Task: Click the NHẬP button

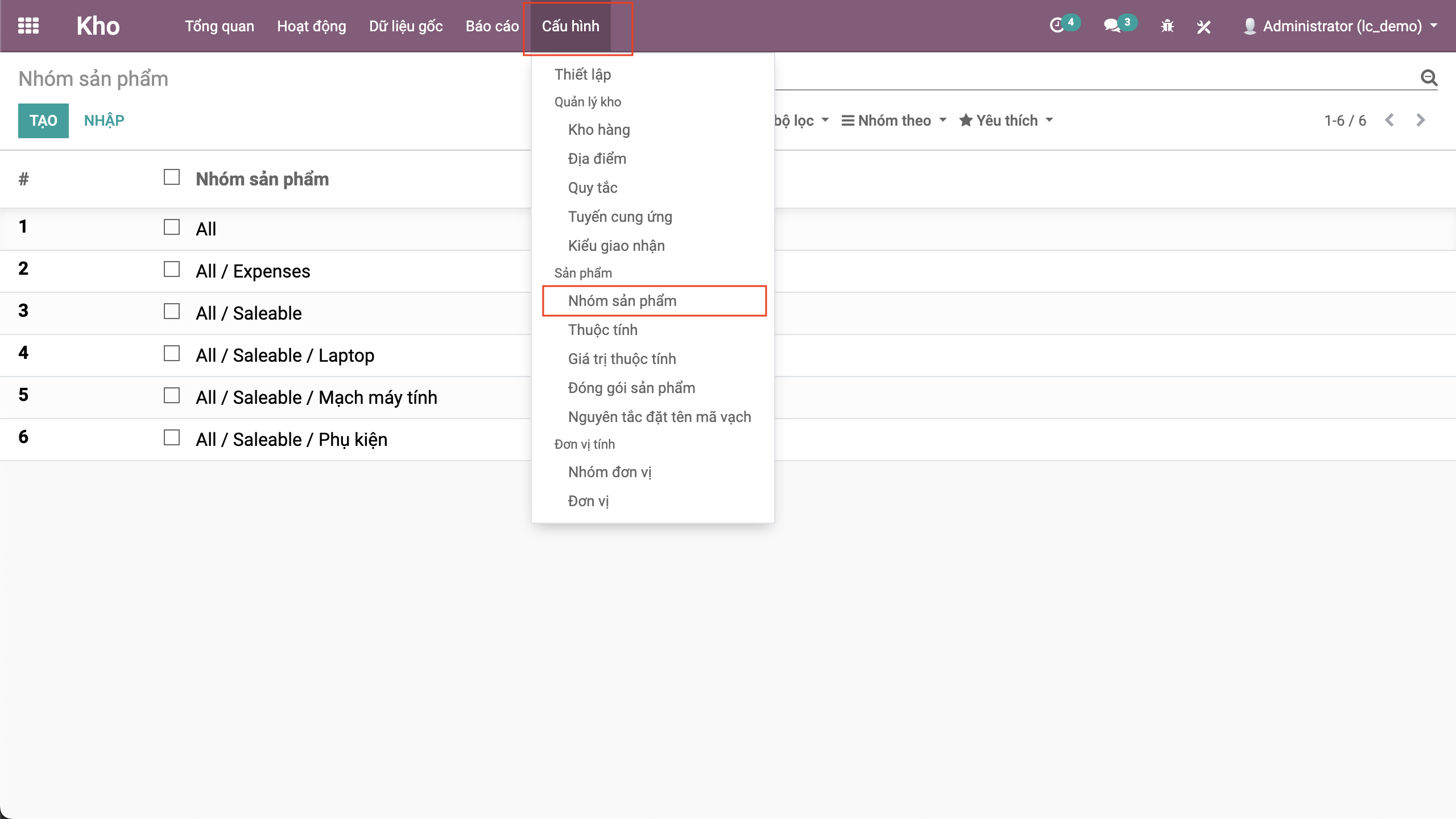Action: (104, 121)
